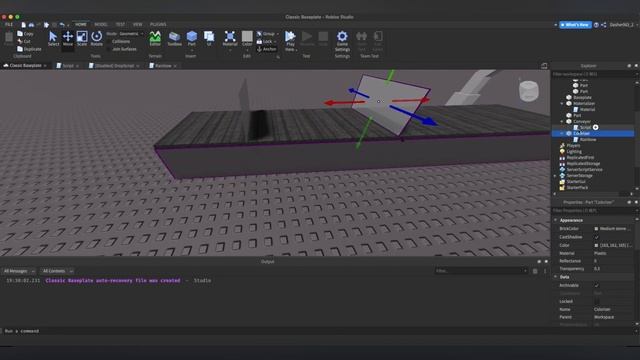Image resolution: width=640 pixels, height=360 pixels.
Task: Collapse the Data properties section
Action: click(556, 277)
